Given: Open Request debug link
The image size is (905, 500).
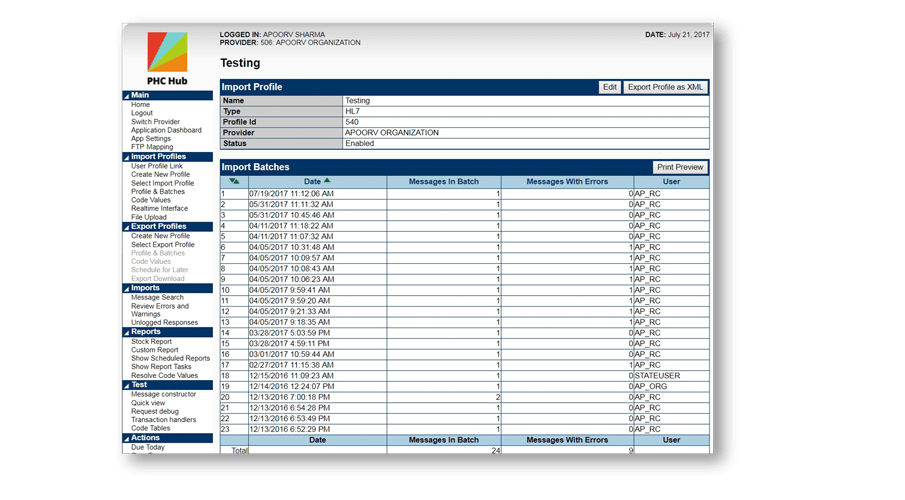Looking at the screenshot, I should click(155, 412).
